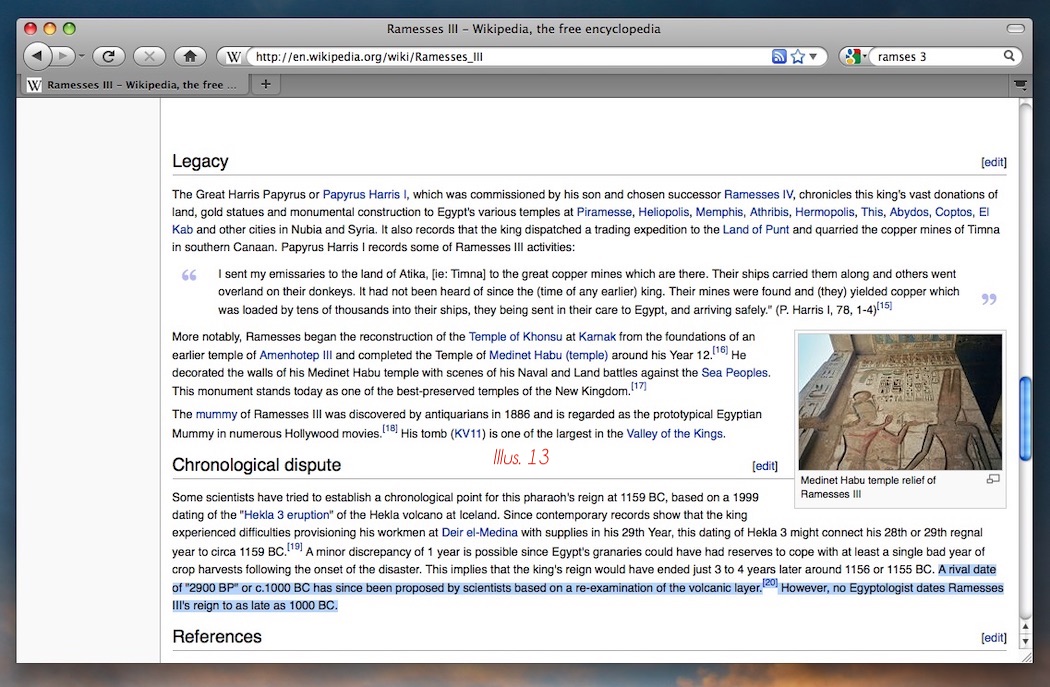Click the toolbar toggle pill in title bar
Image resolution: width=1050 pixels, height=687 pixels.
[x=1015, y=29]
